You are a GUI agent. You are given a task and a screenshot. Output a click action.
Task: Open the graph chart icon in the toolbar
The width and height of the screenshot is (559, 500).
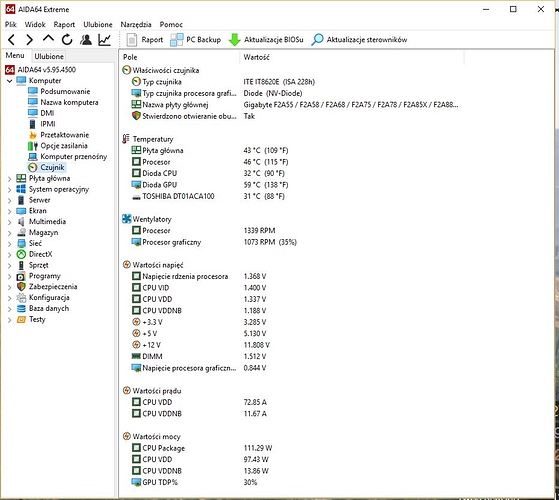point(104,40)
